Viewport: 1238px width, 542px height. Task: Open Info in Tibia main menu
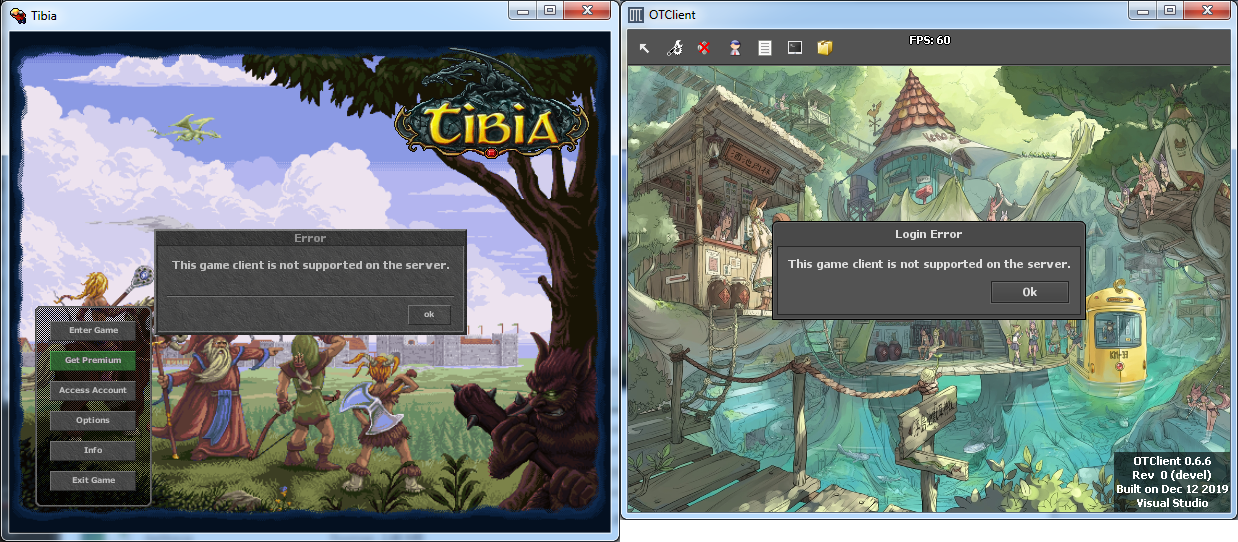pos(93,450)
